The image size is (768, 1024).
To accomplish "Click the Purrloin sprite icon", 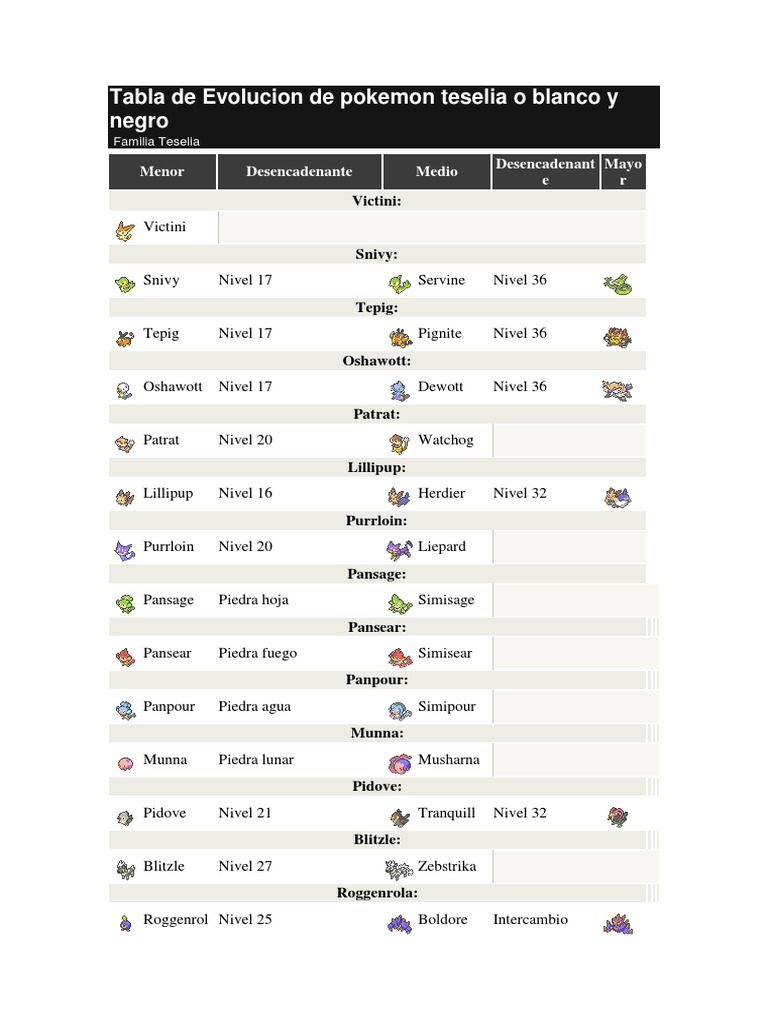I will pyautogui.click(x=125, y=549).
